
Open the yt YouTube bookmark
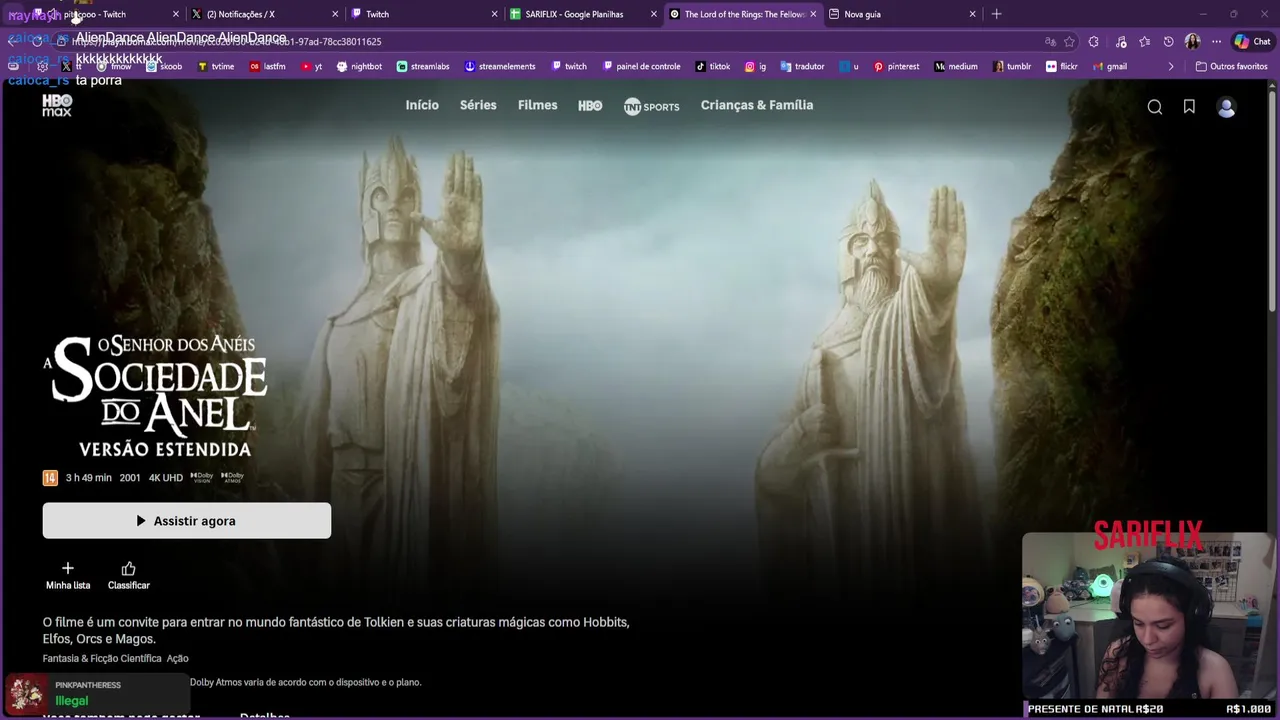(x=312, y=66)
